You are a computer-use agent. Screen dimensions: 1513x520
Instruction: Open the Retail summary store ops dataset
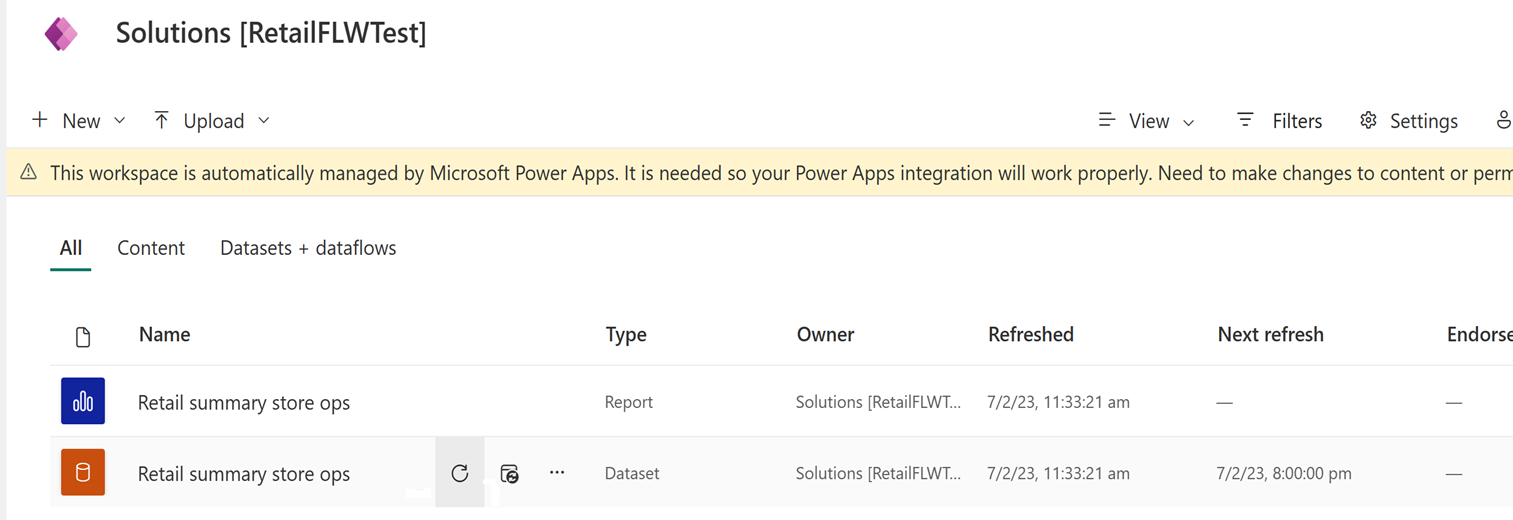244,474
